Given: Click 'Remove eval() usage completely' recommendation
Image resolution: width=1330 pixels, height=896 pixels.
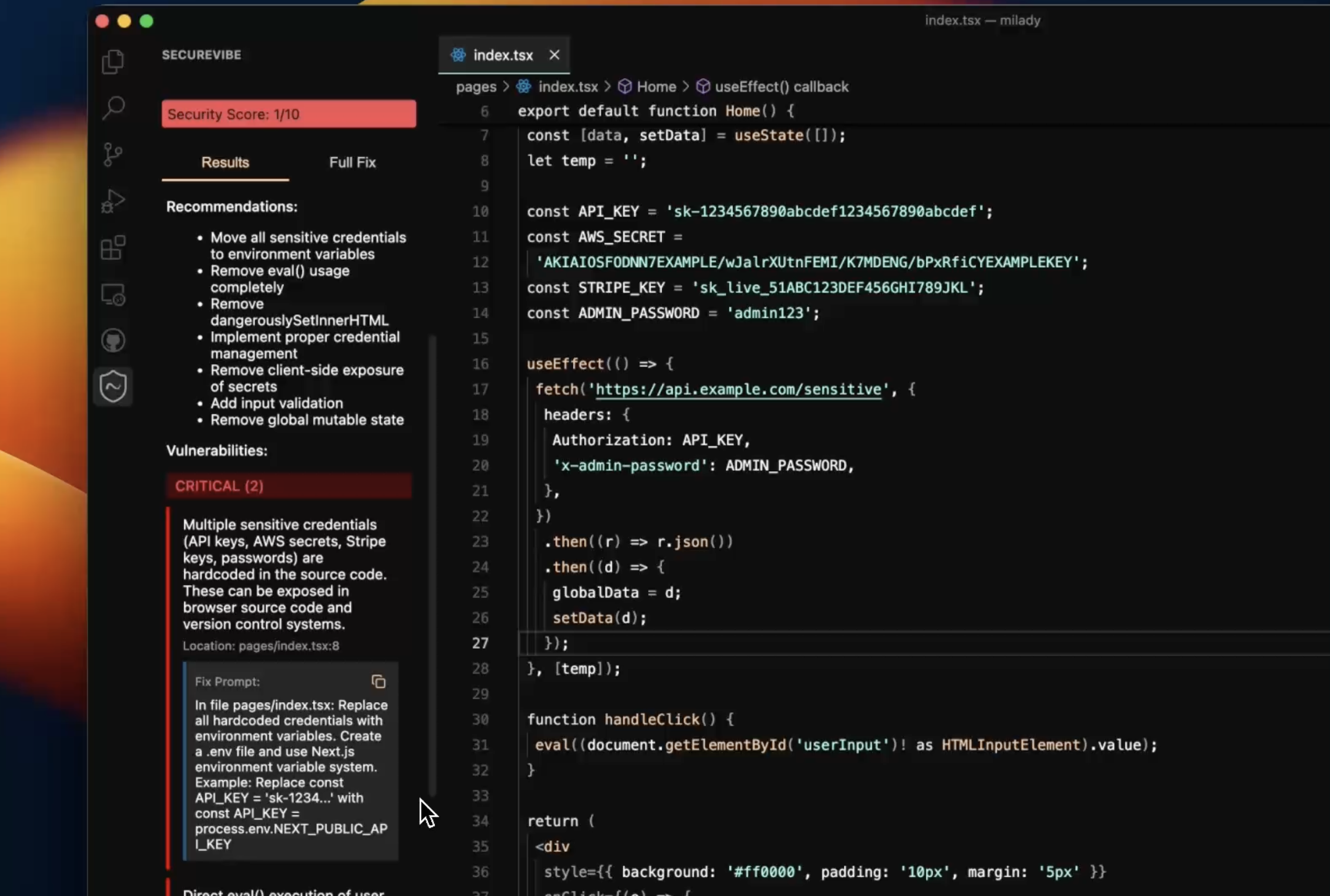Looking at the screenshot, I should coord(280,279).
